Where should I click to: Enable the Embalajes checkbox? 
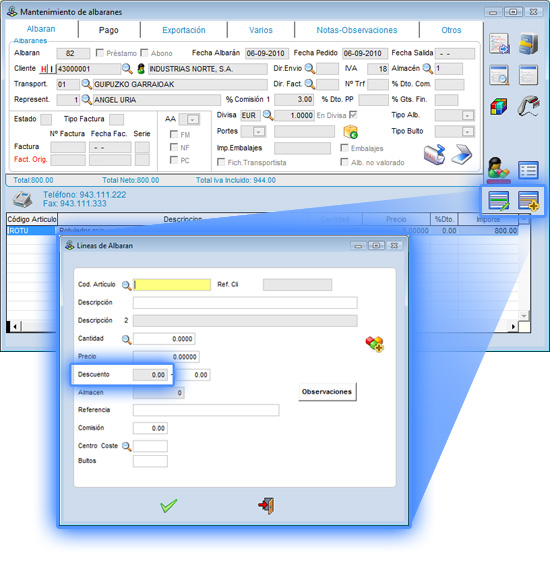click(344, 148)
